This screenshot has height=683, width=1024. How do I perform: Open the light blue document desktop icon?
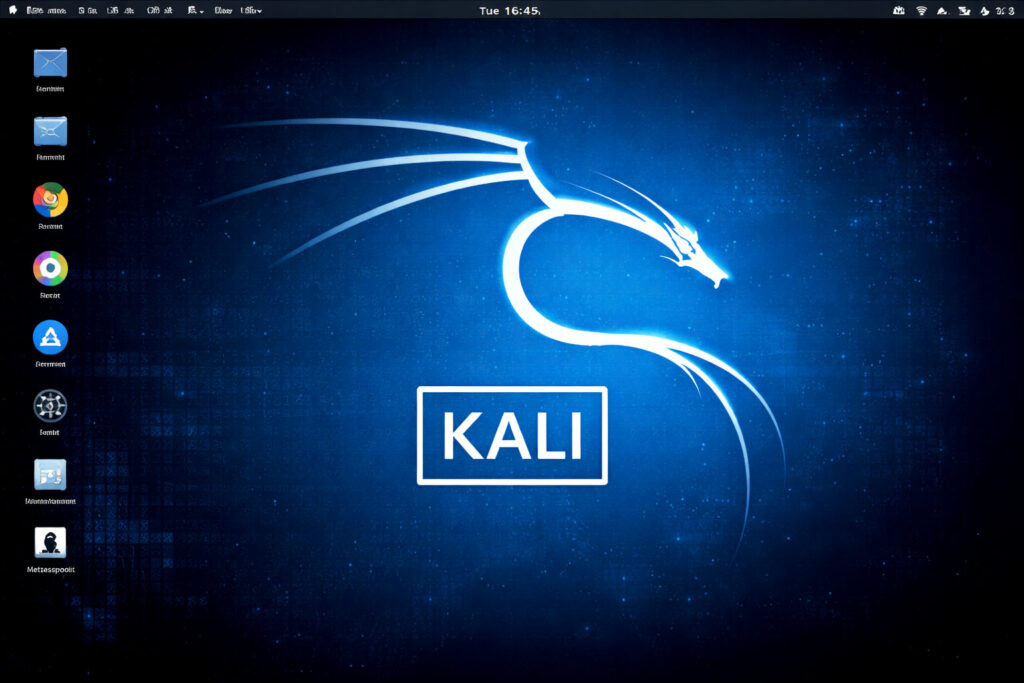50,474
